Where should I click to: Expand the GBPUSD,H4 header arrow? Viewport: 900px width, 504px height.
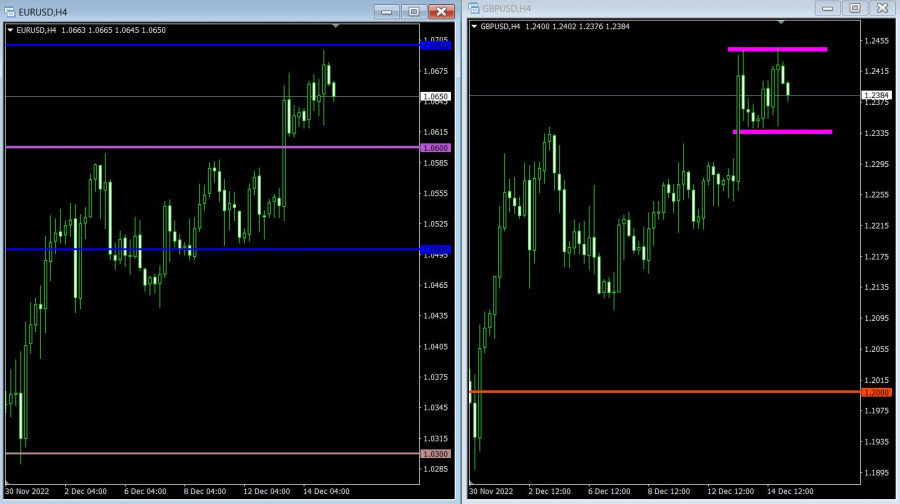point(475,27)
